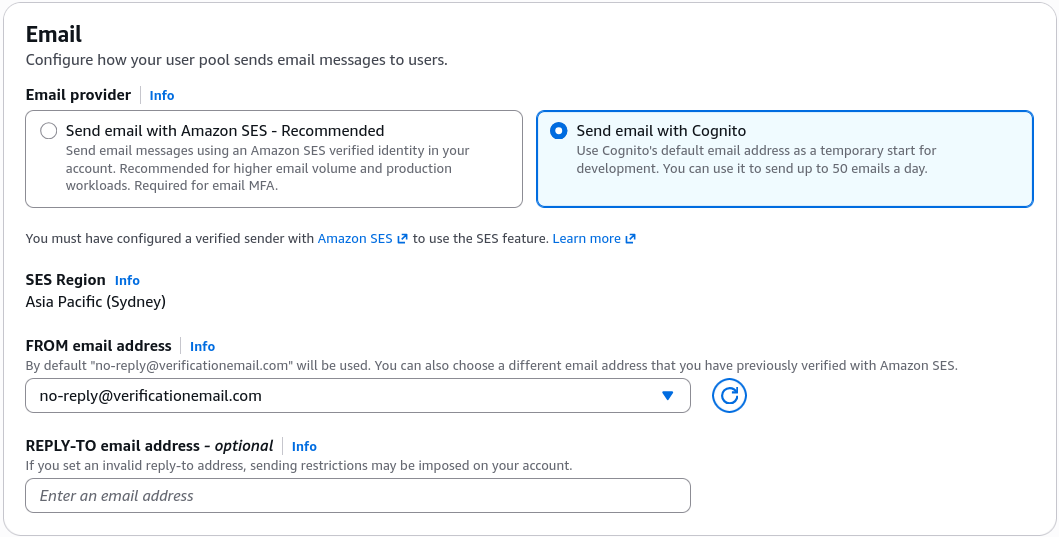Focus the REPLY-TO email address input
1059x537 pixels.
pos(358,496)
